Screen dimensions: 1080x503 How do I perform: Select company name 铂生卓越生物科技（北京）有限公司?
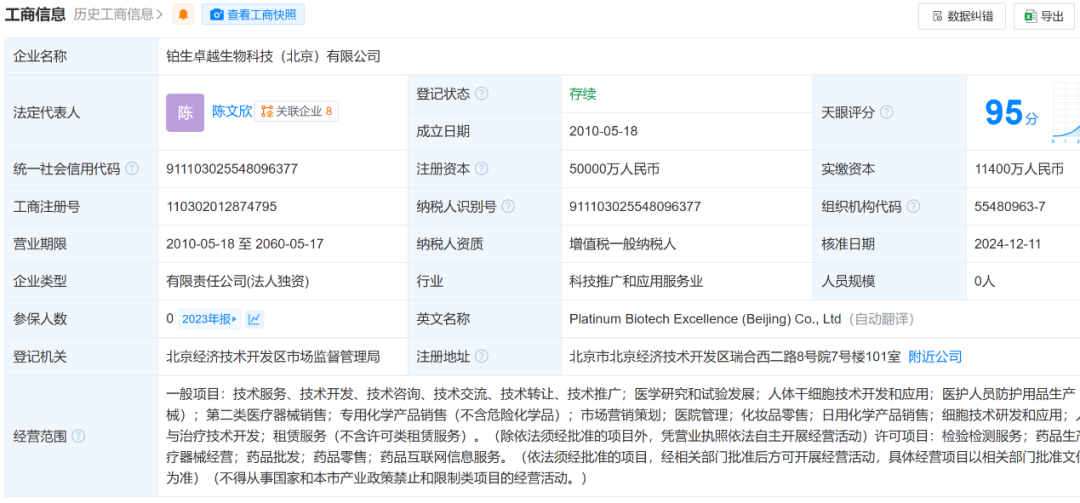pos(273,57)
